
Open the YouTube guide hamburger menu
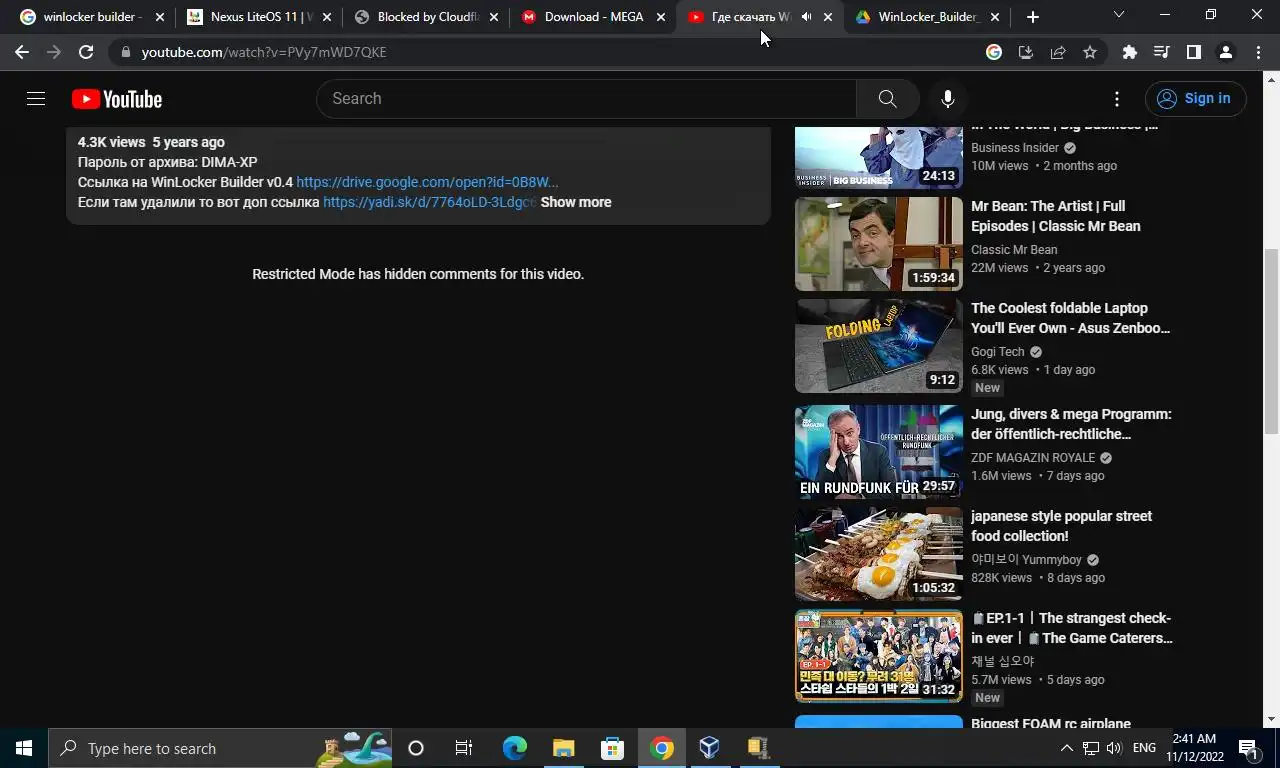point(36,98)
